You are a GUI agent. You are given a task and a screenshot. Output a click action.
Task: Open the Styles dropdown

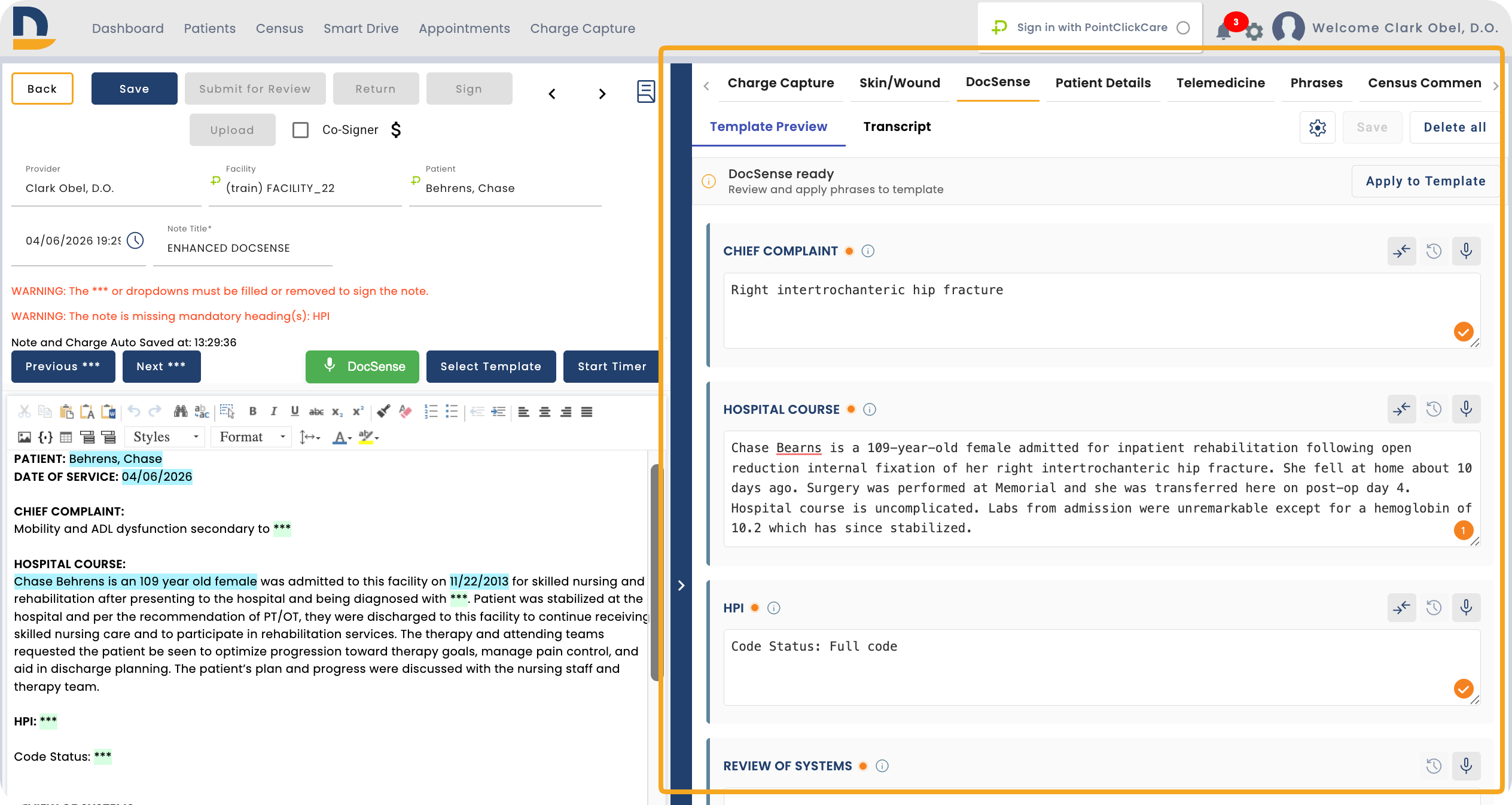click(165, 437)
